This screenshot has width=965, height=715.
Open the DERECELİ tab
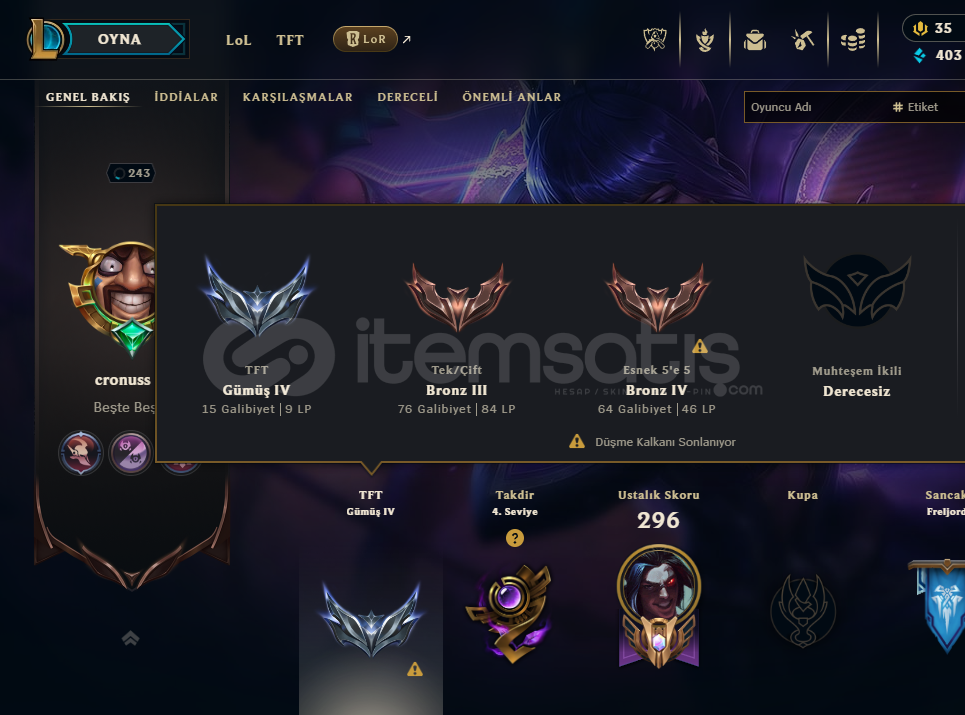[x=407, y=97]
